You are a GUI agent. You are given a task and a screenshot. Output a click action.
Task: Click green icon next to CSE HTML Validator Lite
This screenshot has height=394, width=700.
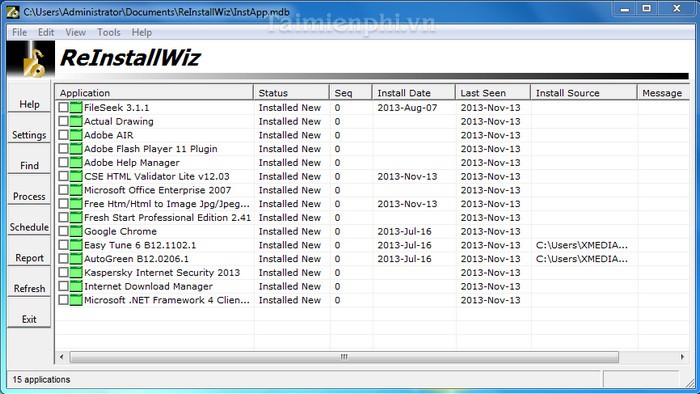(x=76, y=176)
